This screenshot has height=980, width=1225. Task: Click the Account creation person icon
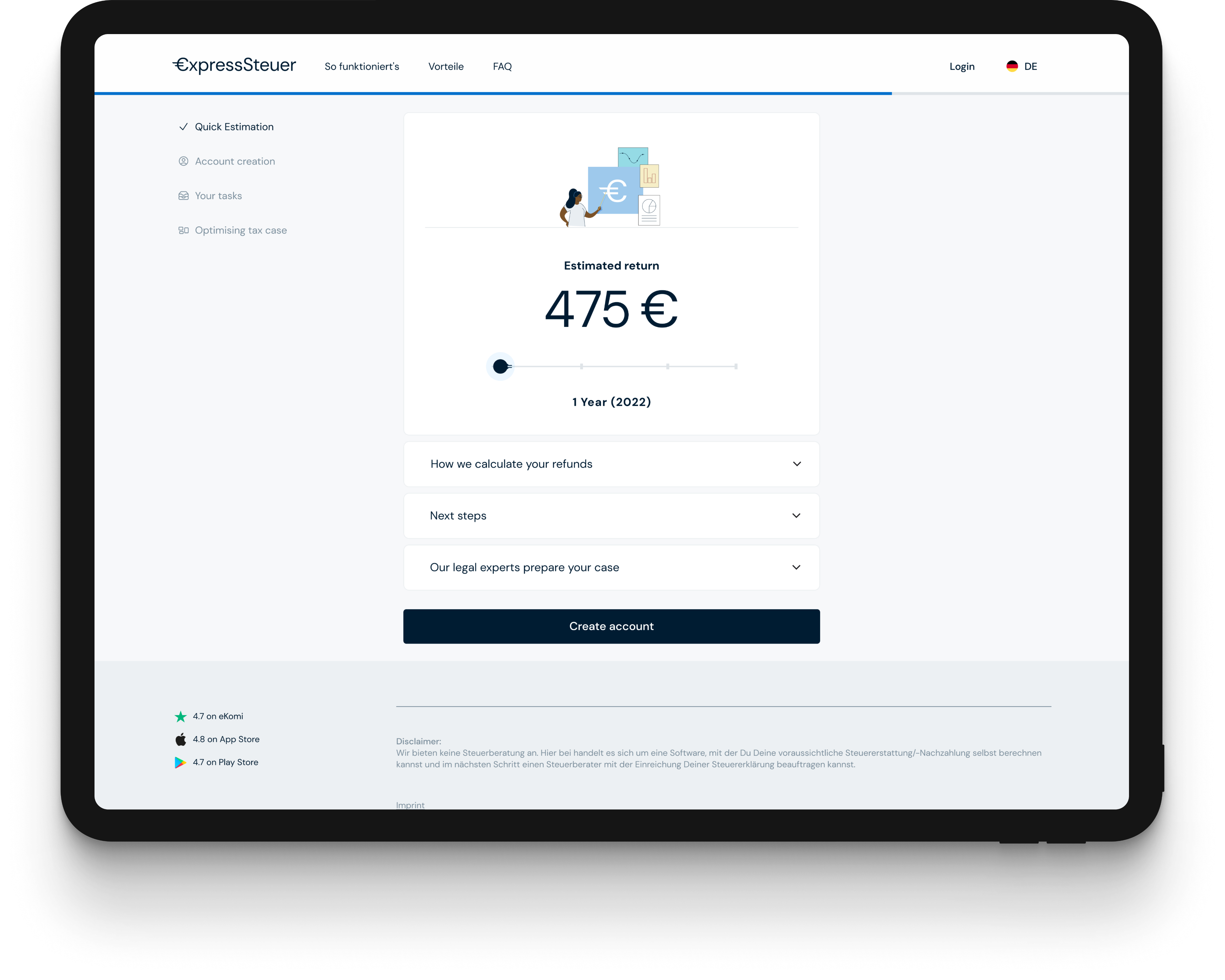[x=183, y=161]
